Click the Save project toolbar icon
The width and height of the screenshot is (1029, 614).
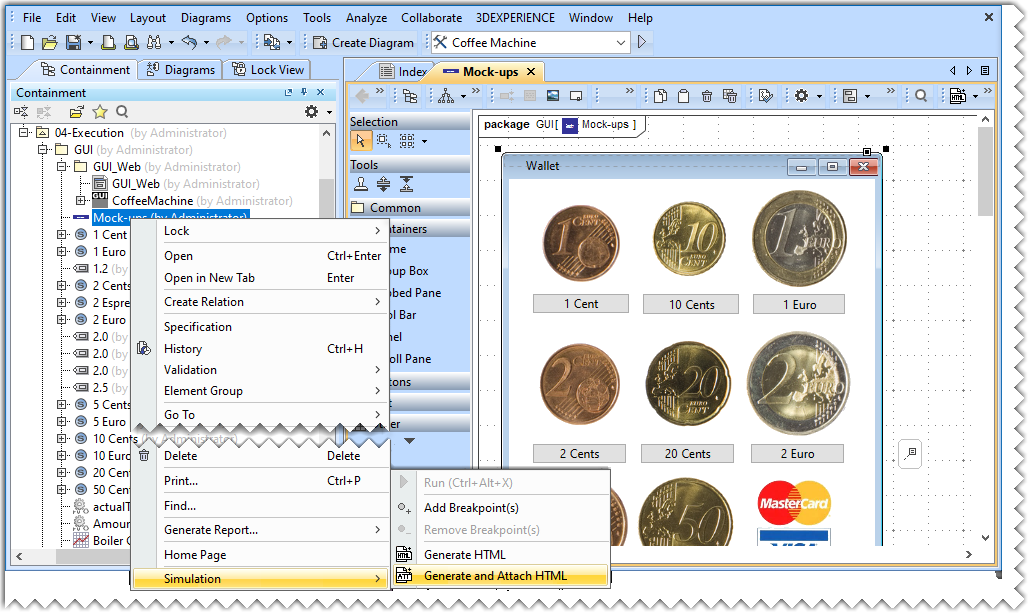click(x=73, y=43)
